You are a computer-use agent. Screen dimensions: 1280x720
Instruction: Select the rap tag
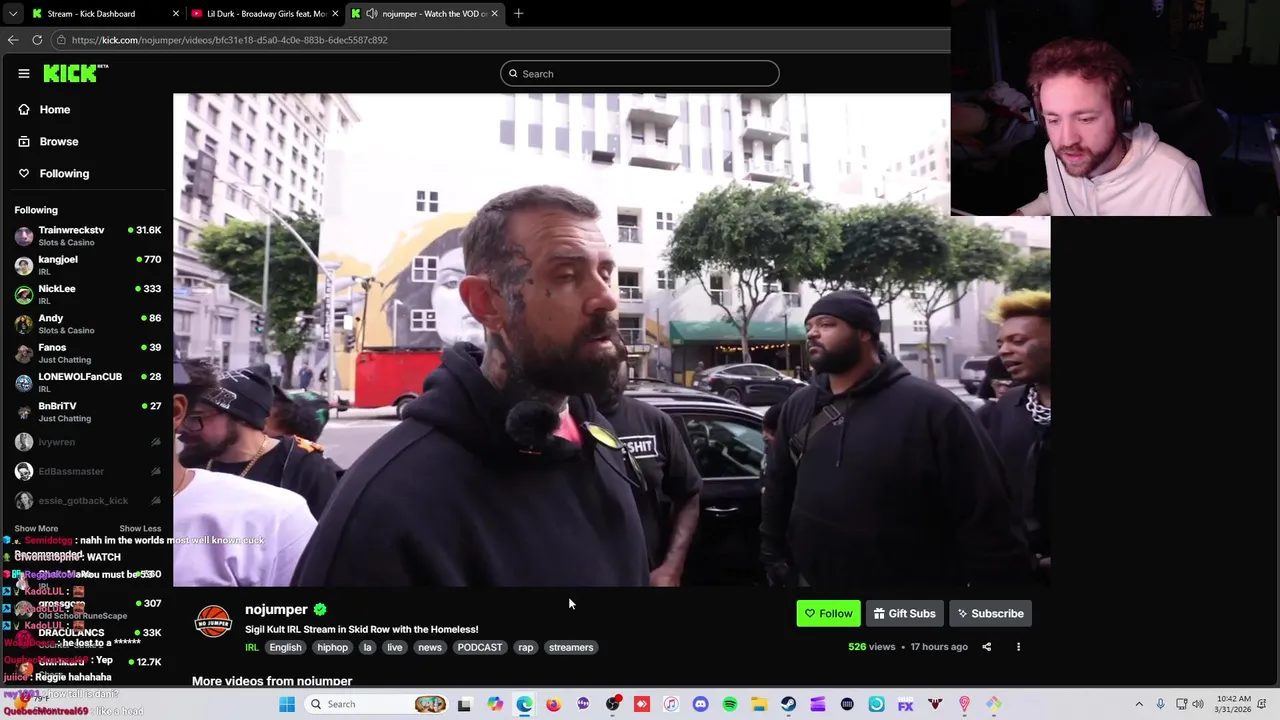525,647
